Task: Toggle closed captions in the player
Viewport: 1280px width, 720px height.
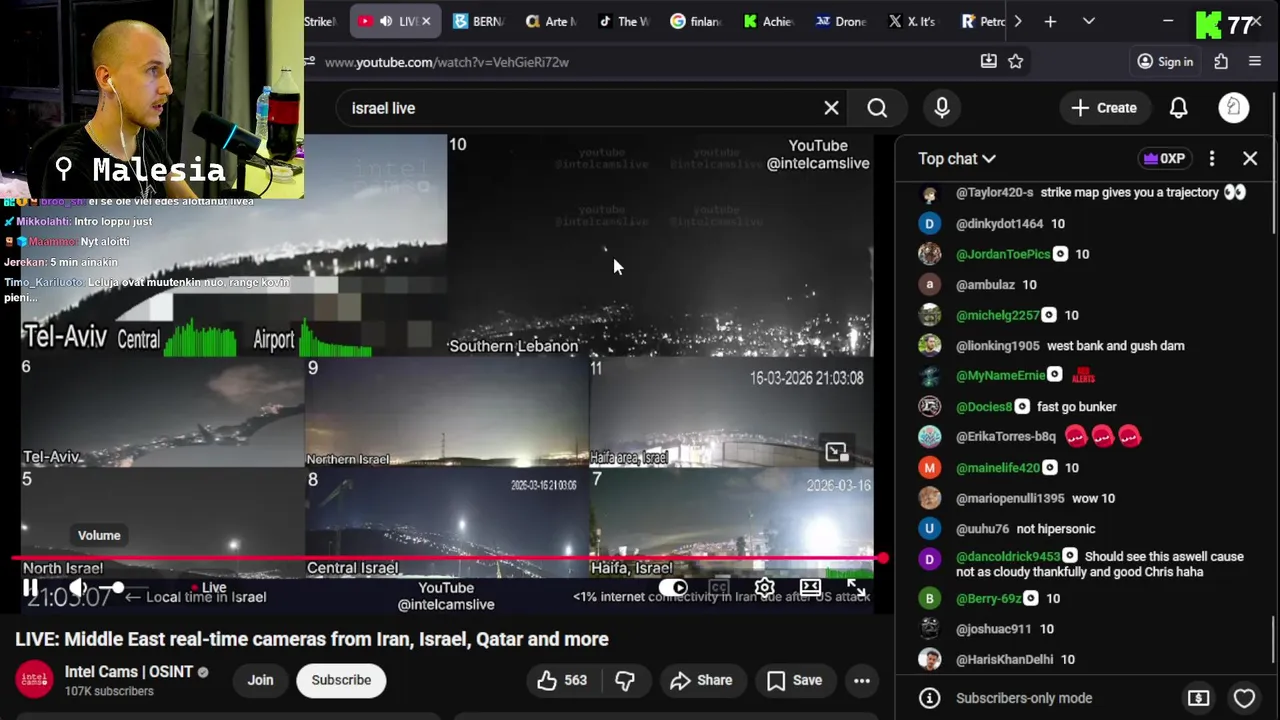Action: [x=718, y=588]
